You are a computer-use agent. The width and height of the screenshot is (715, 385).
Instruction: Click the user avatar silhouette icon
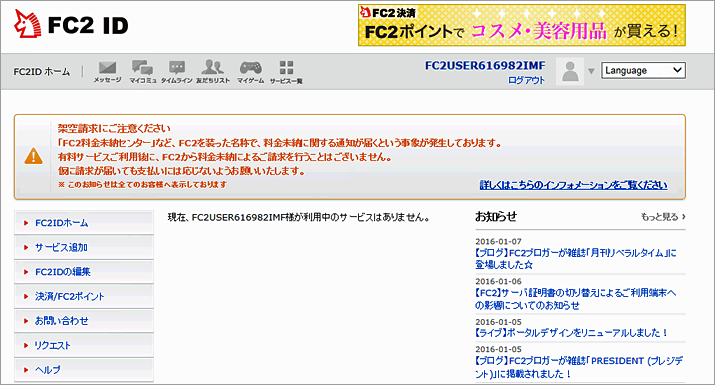(x=570, y=71)
